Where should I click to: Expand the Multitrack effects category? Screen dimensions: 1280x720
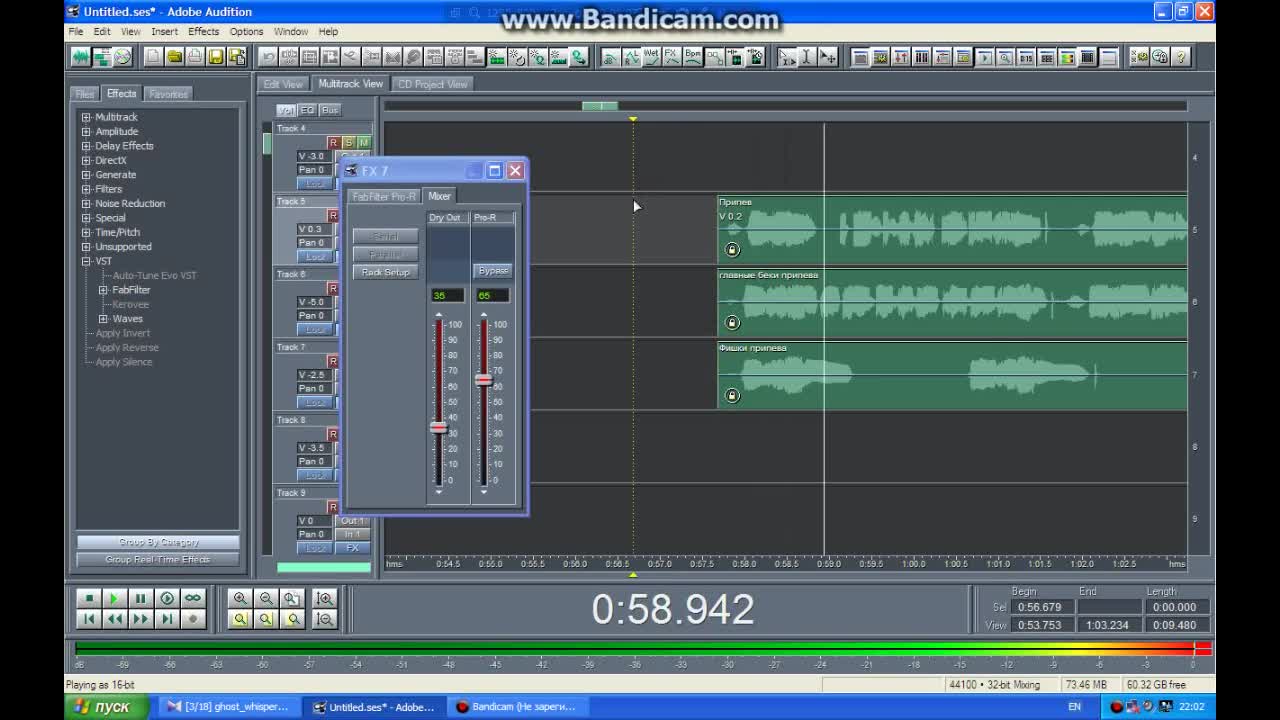click(86, 117)
